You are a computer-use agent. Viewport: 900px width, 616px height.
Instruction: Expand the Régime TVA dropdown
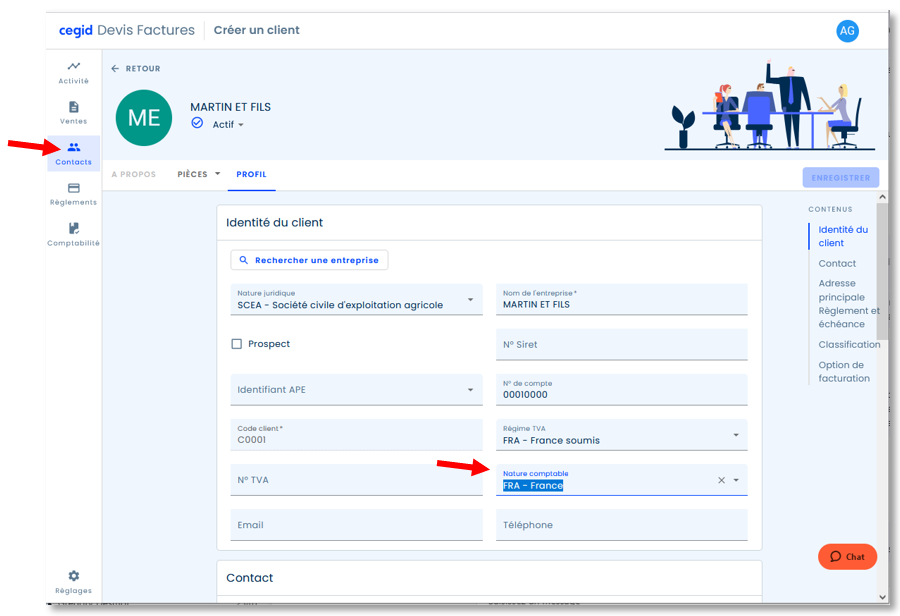click(x=736, y=435)
